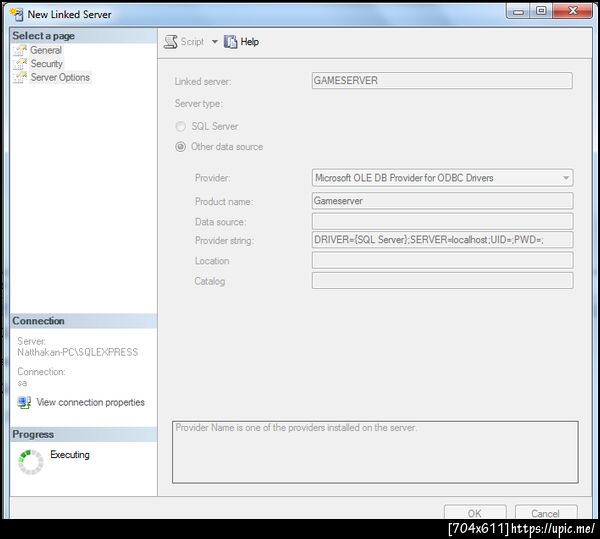Click the connection properties icon
The width and height of the screenshot is (600, 539).
[x=24, y=402]
